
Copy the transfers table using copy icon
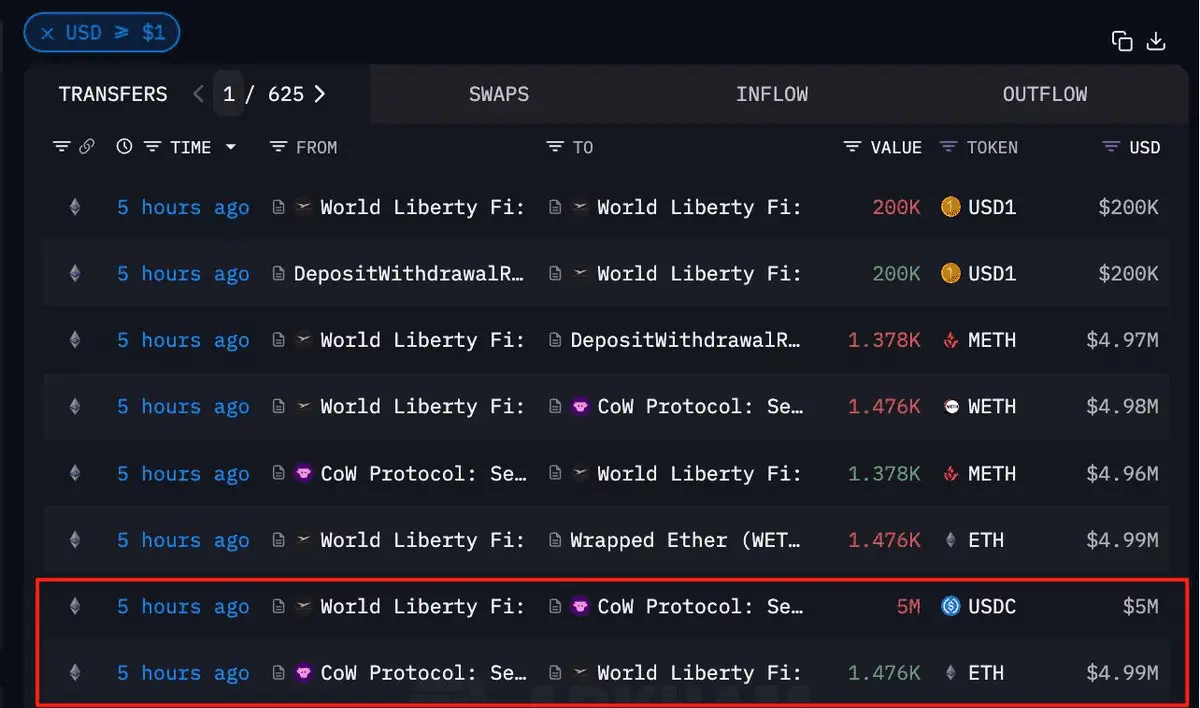(x=1122, y=41)
